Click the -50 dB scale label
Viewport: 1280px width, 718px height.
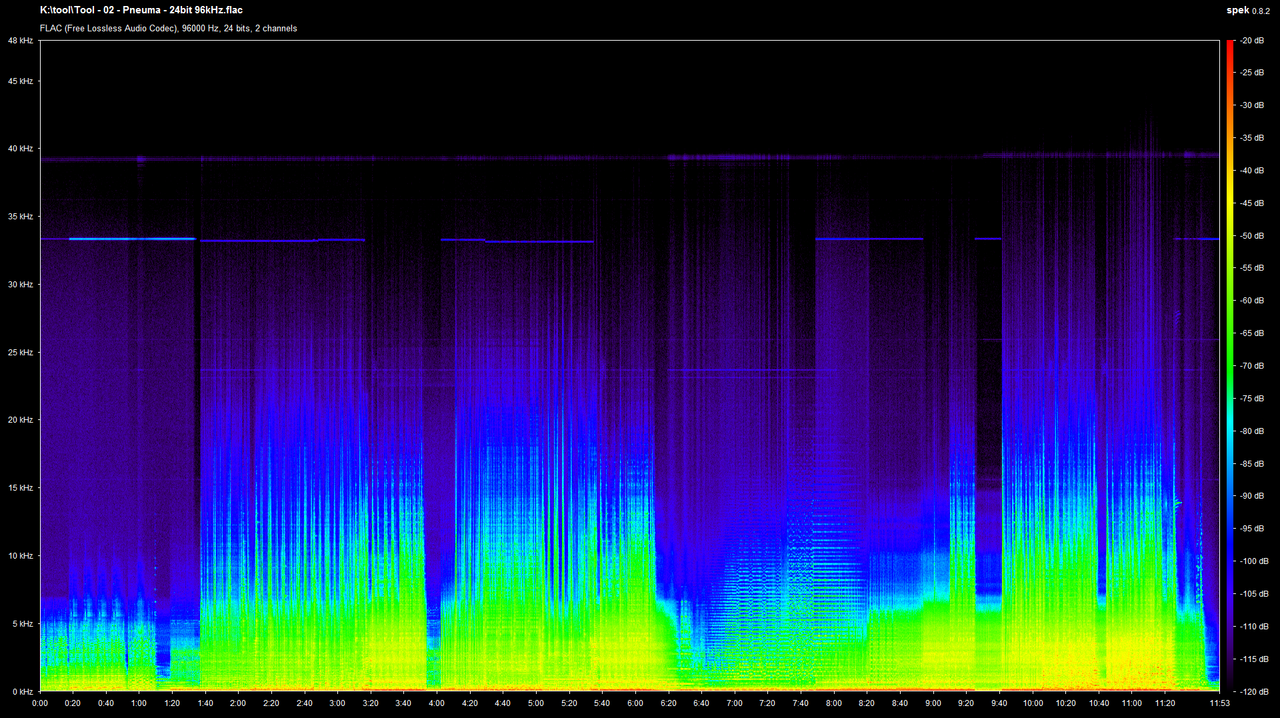(1254, 236)
